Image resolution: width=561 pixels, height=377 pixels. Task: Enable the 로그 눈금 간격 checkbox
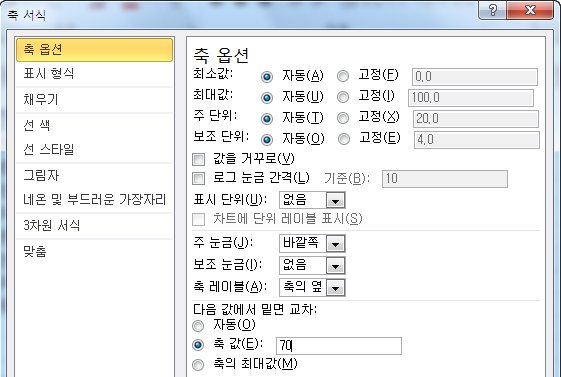[199, 178]
